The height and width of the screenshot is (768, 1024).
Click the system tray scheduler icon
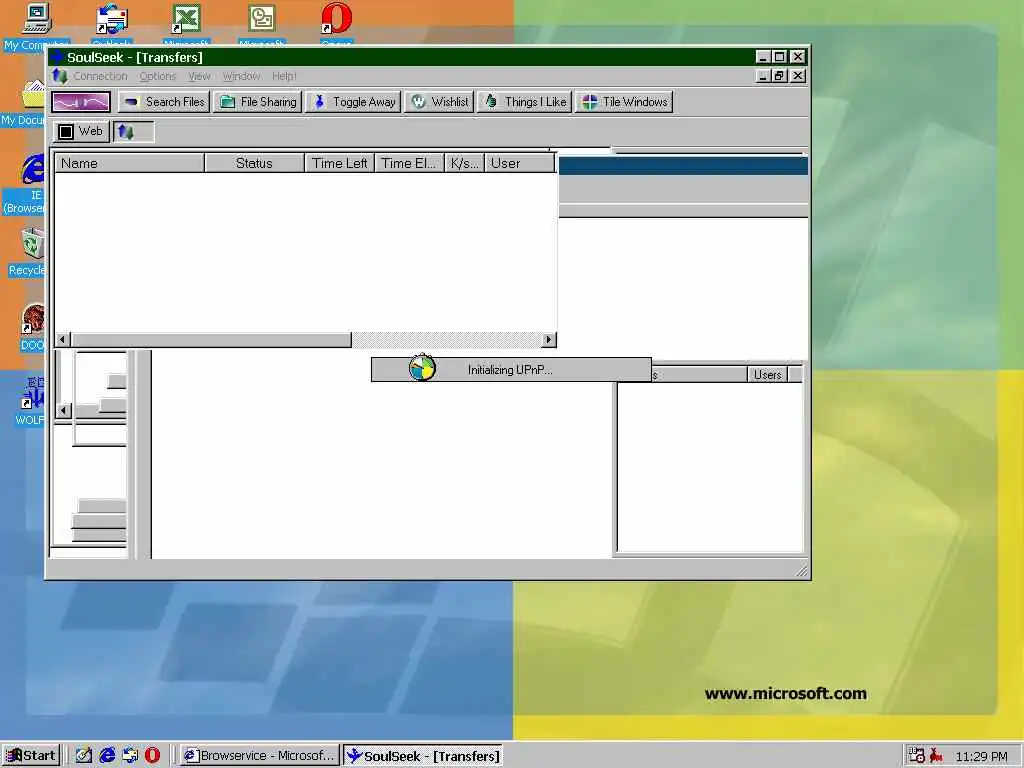point(916,756)
